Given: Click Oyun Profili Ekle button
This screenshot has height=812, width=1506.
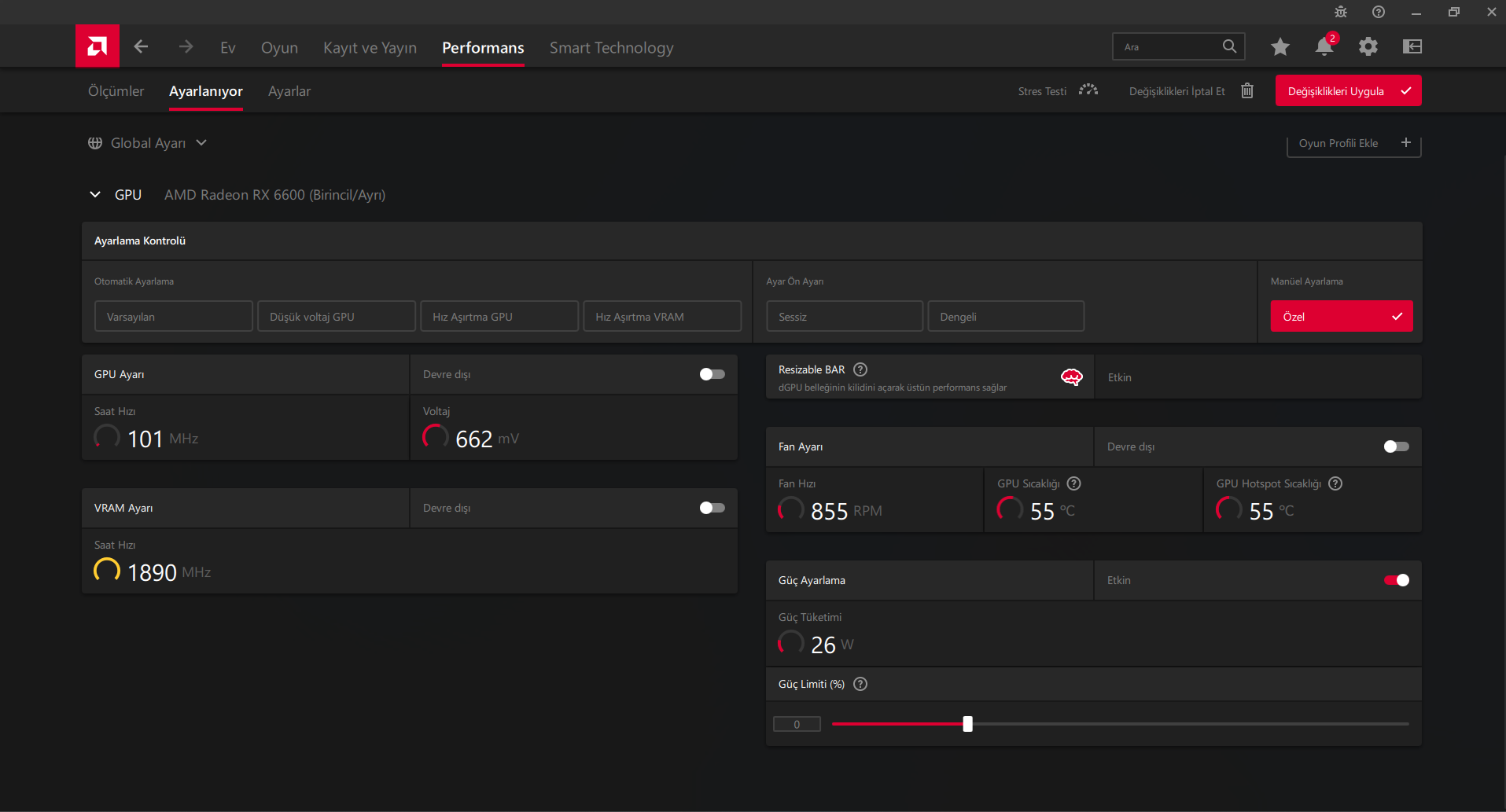Looking at the screenshot, I should tap(1353, 143).
